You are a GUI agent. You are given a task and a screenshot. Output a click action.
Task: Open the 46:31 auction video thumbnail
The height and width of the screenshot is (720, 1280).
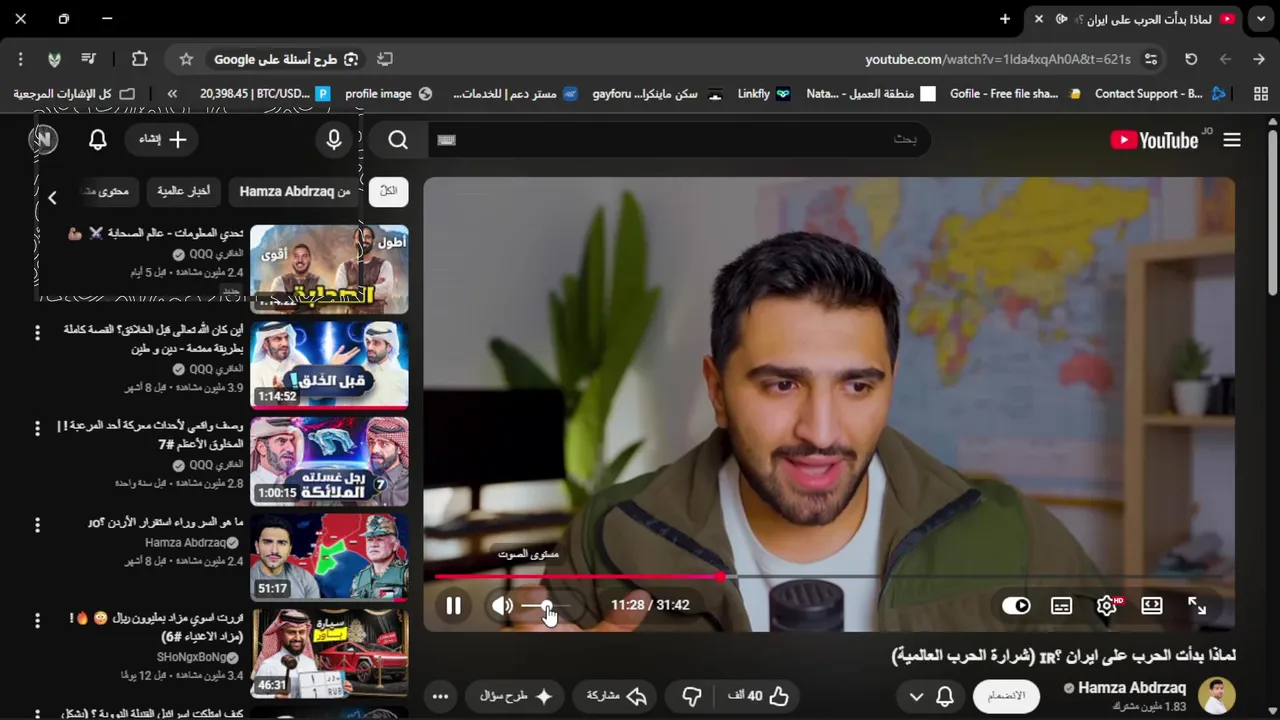pyautogui.click(x=329, y=654)
